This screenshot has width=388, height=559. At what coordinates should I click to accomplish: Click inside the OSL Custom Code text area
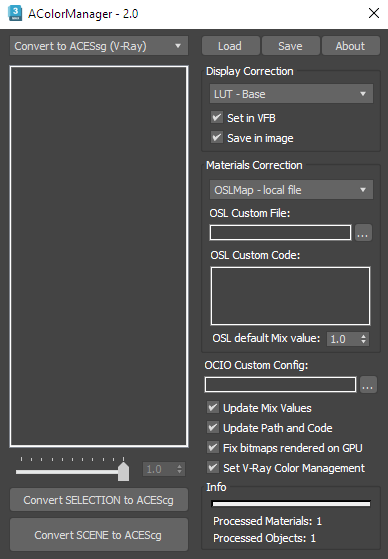(290, 296)
